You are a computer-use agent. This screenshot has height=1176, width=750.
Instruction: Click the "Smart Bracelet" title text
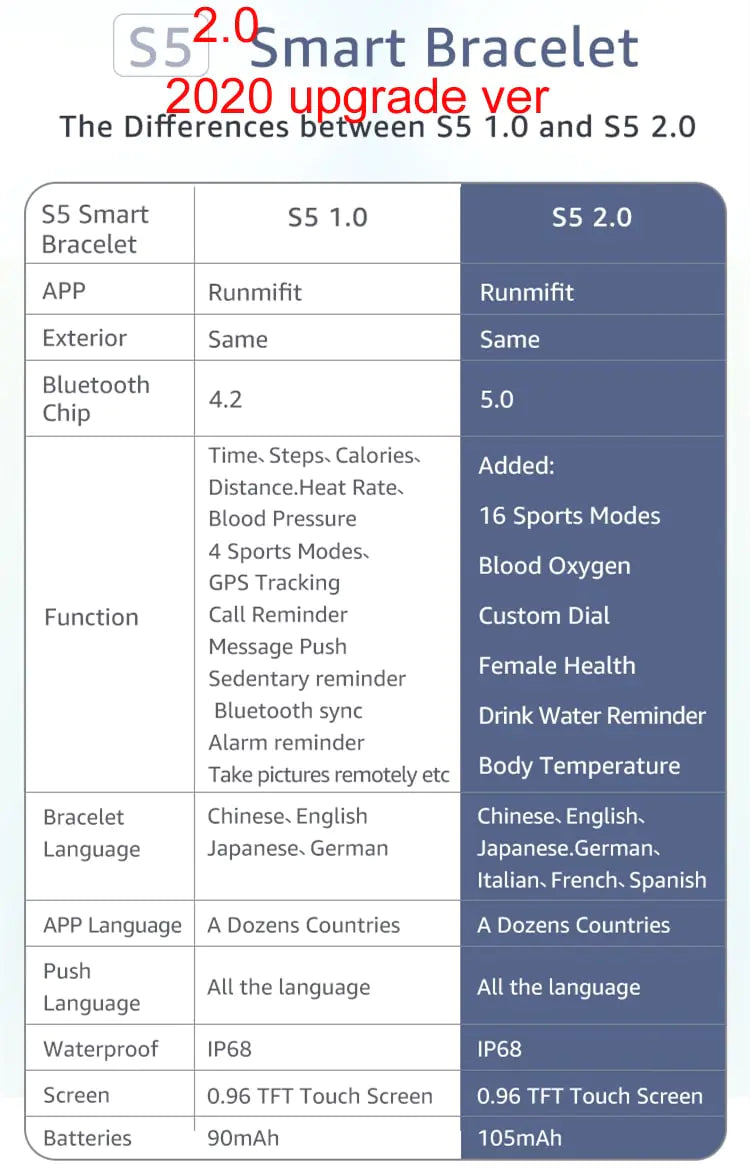[444, 47]
